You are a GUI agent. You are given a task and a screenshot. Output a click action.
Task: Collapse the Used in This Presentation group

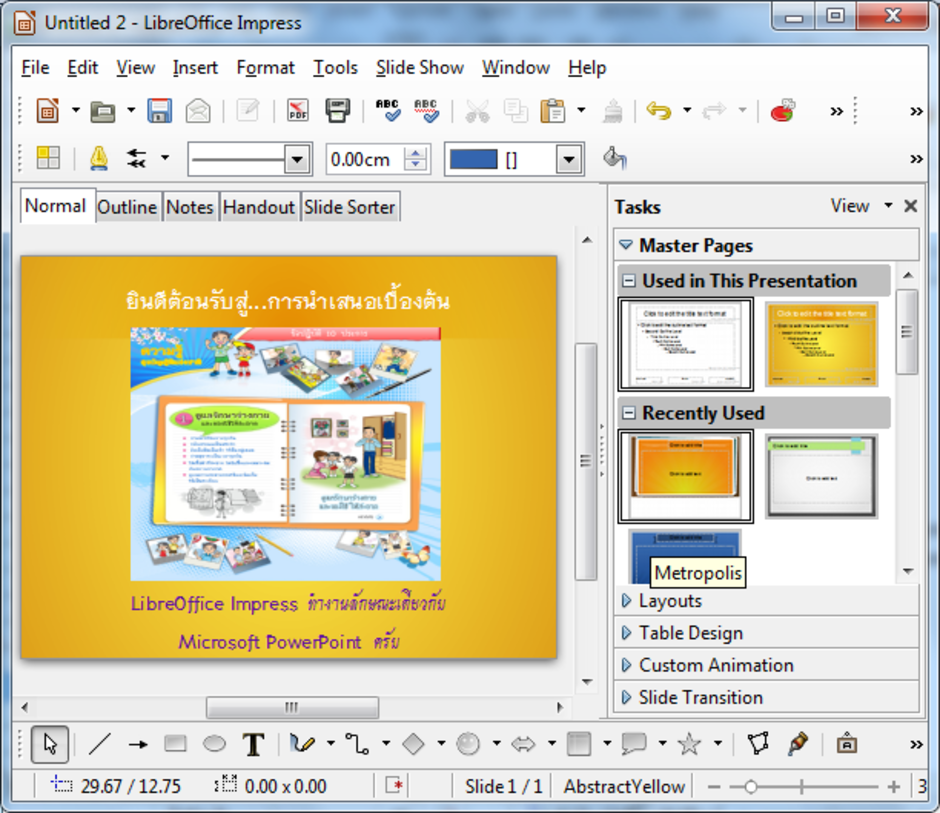628,281
